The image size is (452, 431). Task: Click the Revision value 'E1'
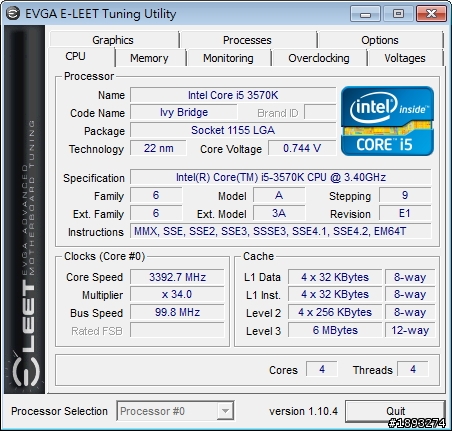tap(405, 213)
